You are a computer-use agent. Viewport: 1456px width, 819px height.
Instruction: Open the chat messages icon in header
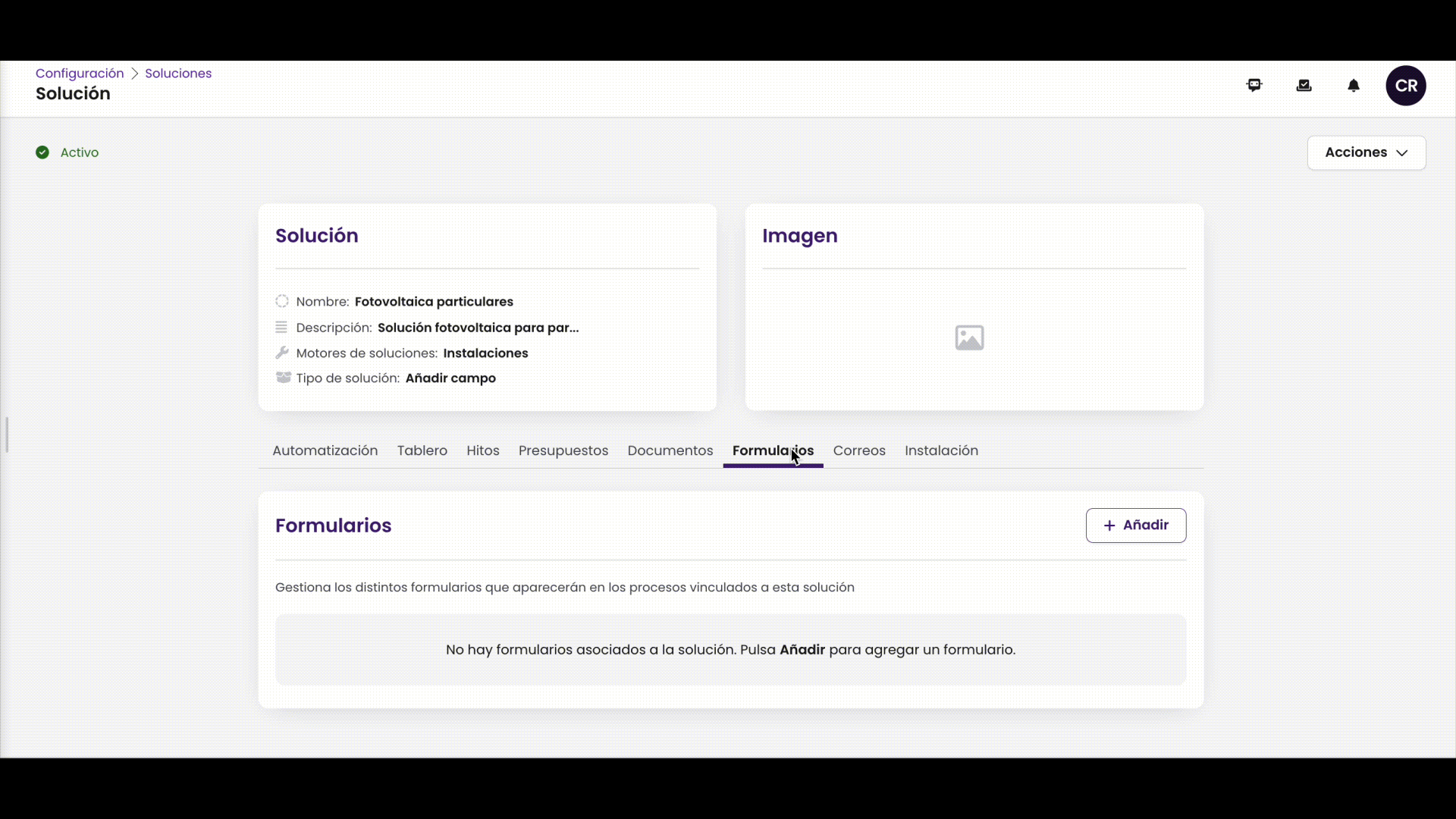point(1254,86)
